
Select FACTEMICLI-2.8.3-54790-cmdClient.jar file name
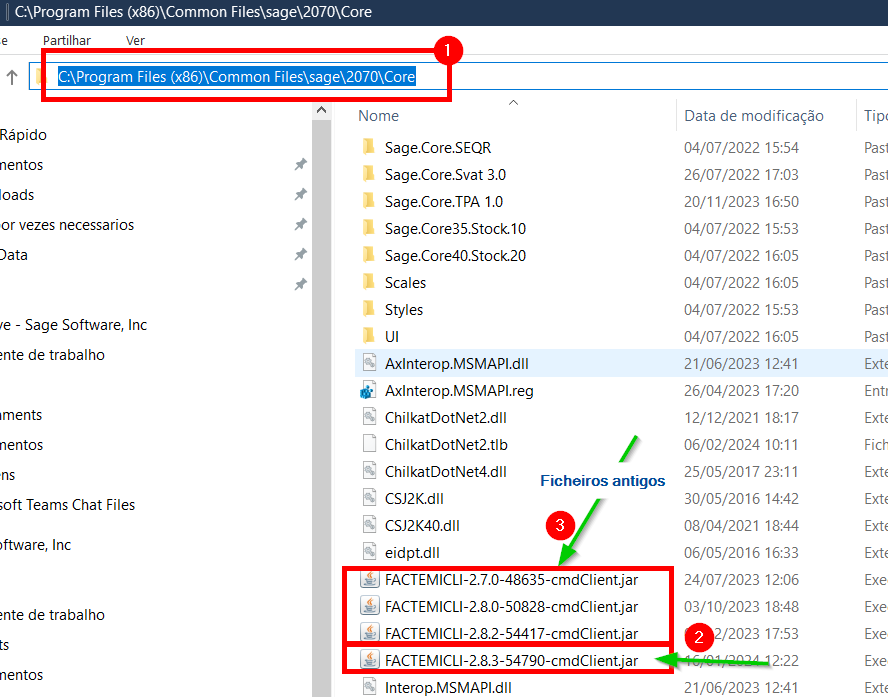click(511, 661)
